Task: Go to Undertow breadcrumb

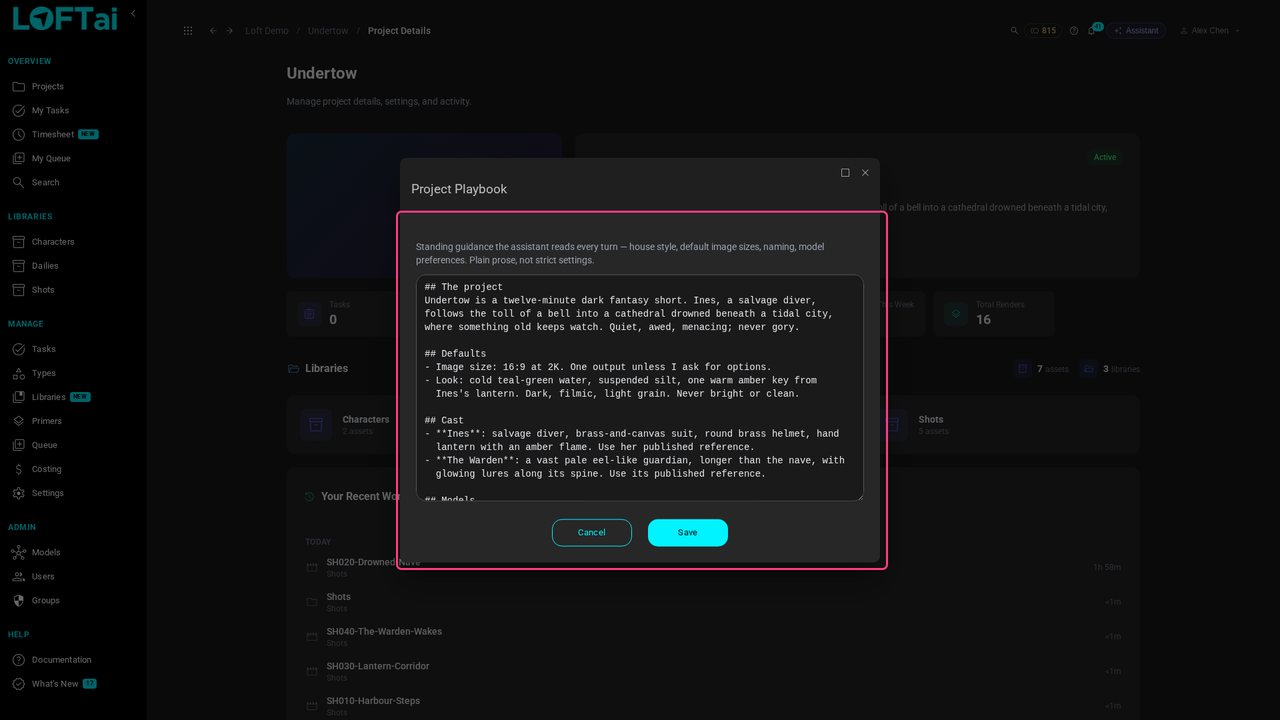Action: point(328,31)
